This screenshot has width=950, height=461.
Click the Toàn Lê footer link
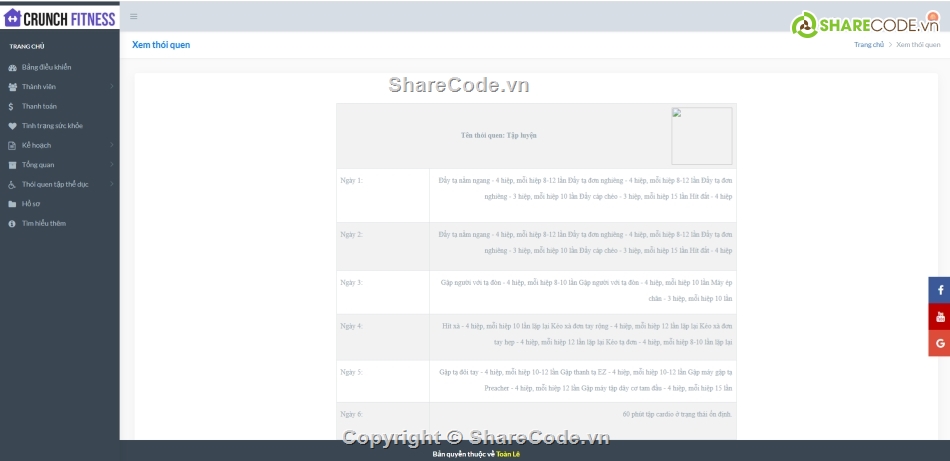pos(508,454)
